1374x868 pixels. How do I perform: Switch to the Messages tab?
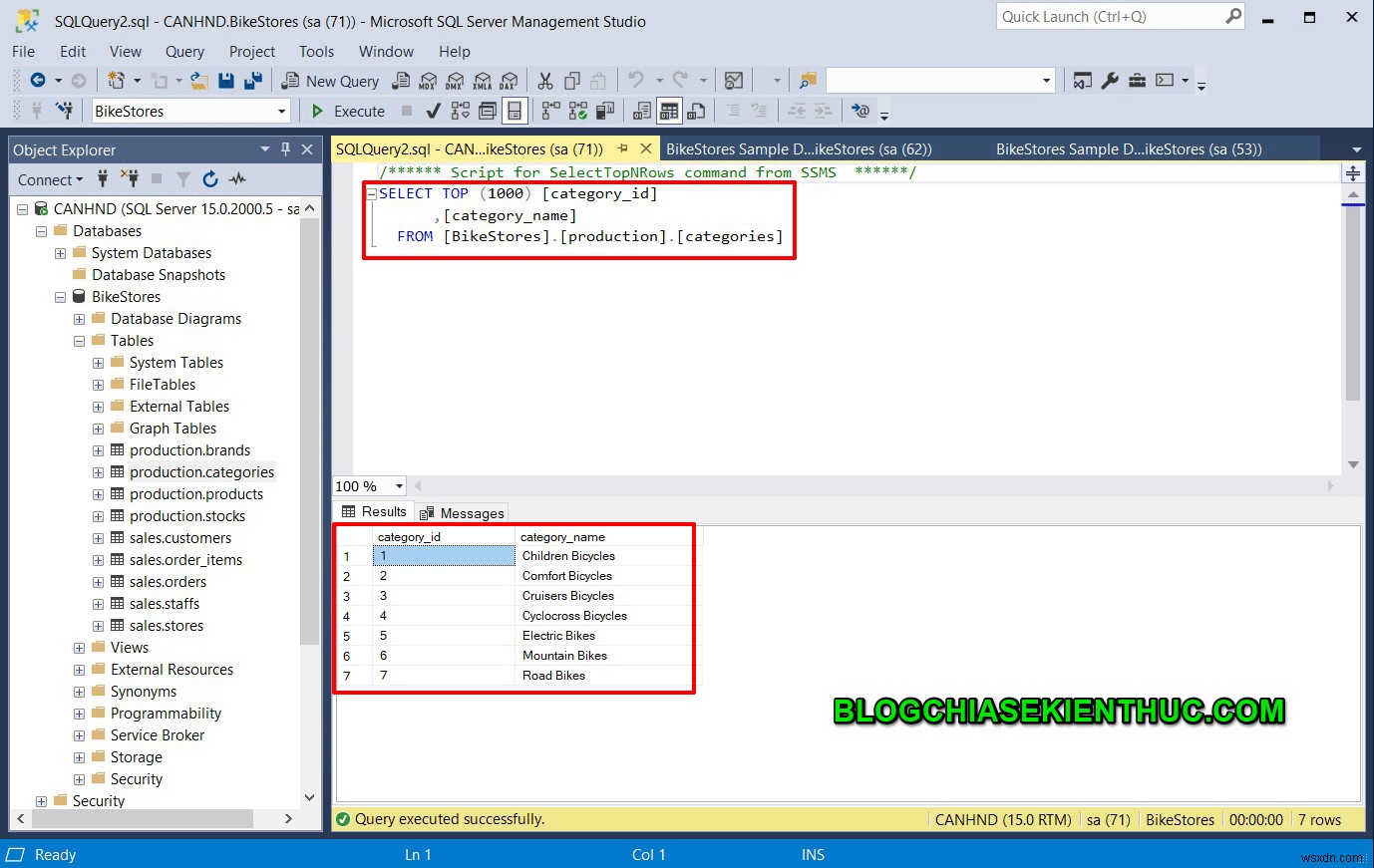coord(462,512)
